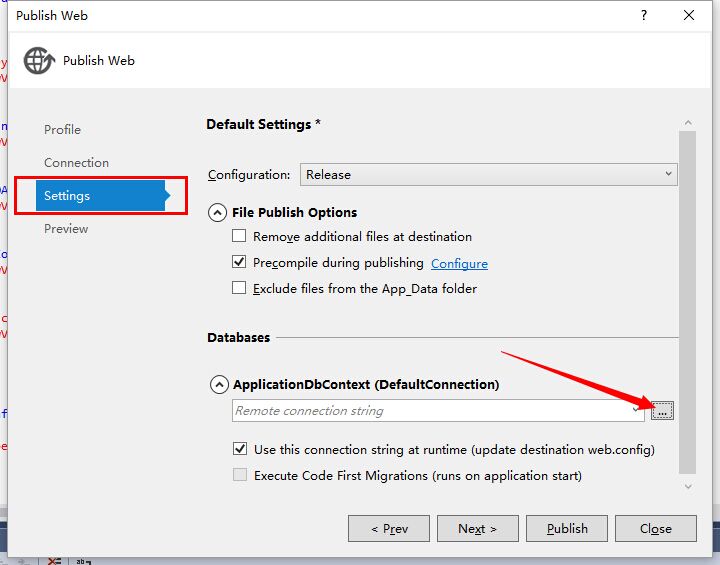
Task: Enable Remove additional files at destination
Action: pos(239,237)
